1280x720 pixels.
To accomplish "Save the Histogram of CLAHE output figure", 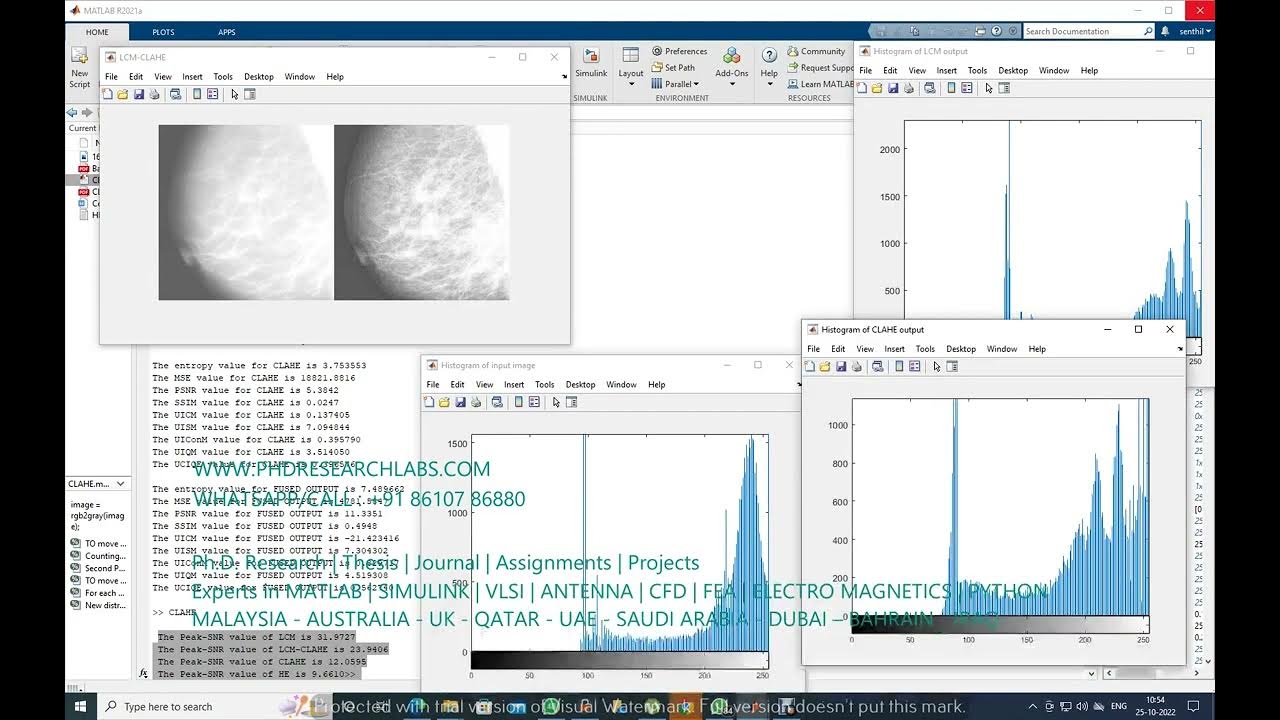I will pyautogui.click(x=840, y=366).
